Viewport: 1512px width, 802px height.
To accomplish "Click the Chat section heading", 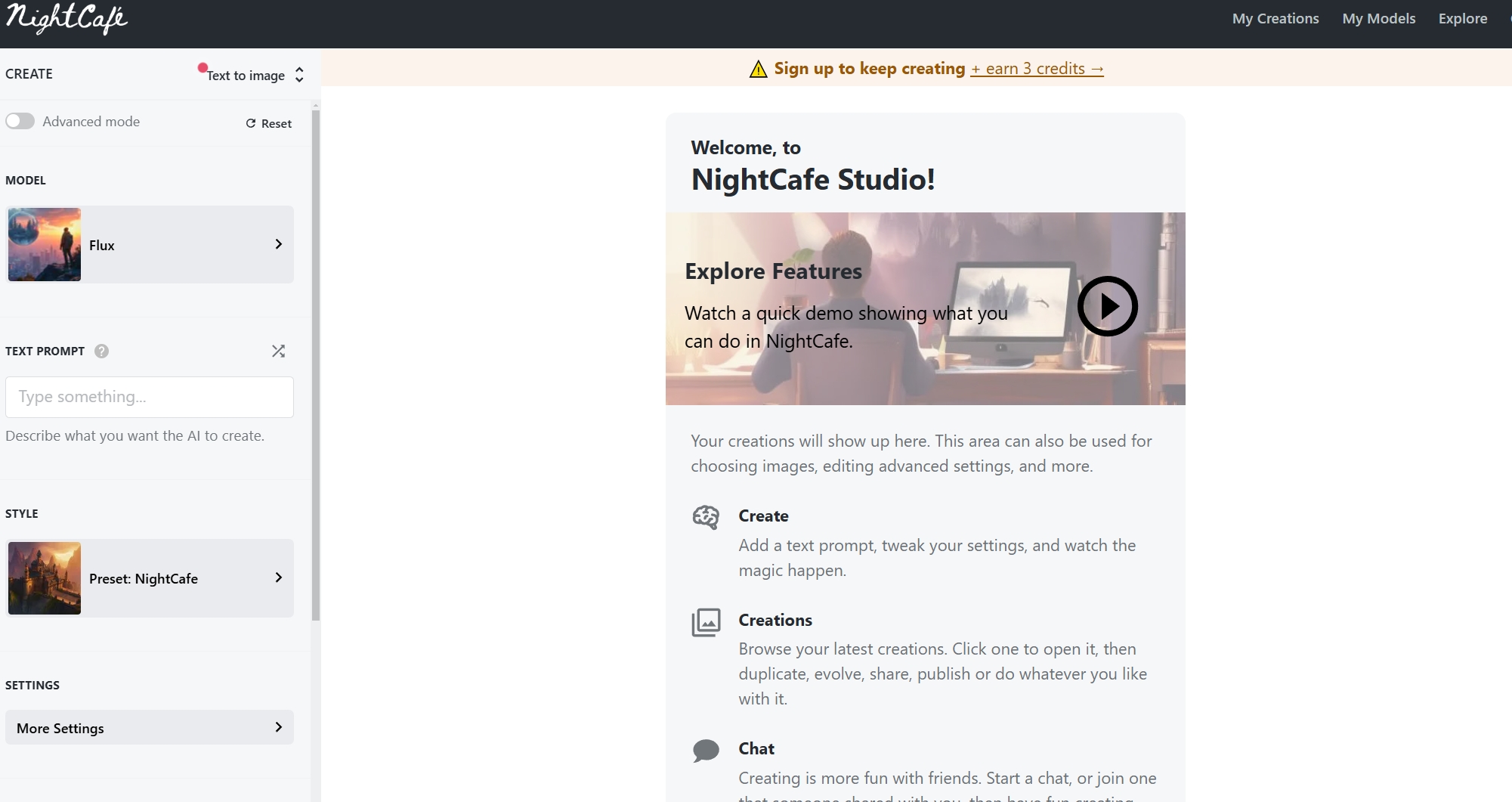I will point(756,748).
